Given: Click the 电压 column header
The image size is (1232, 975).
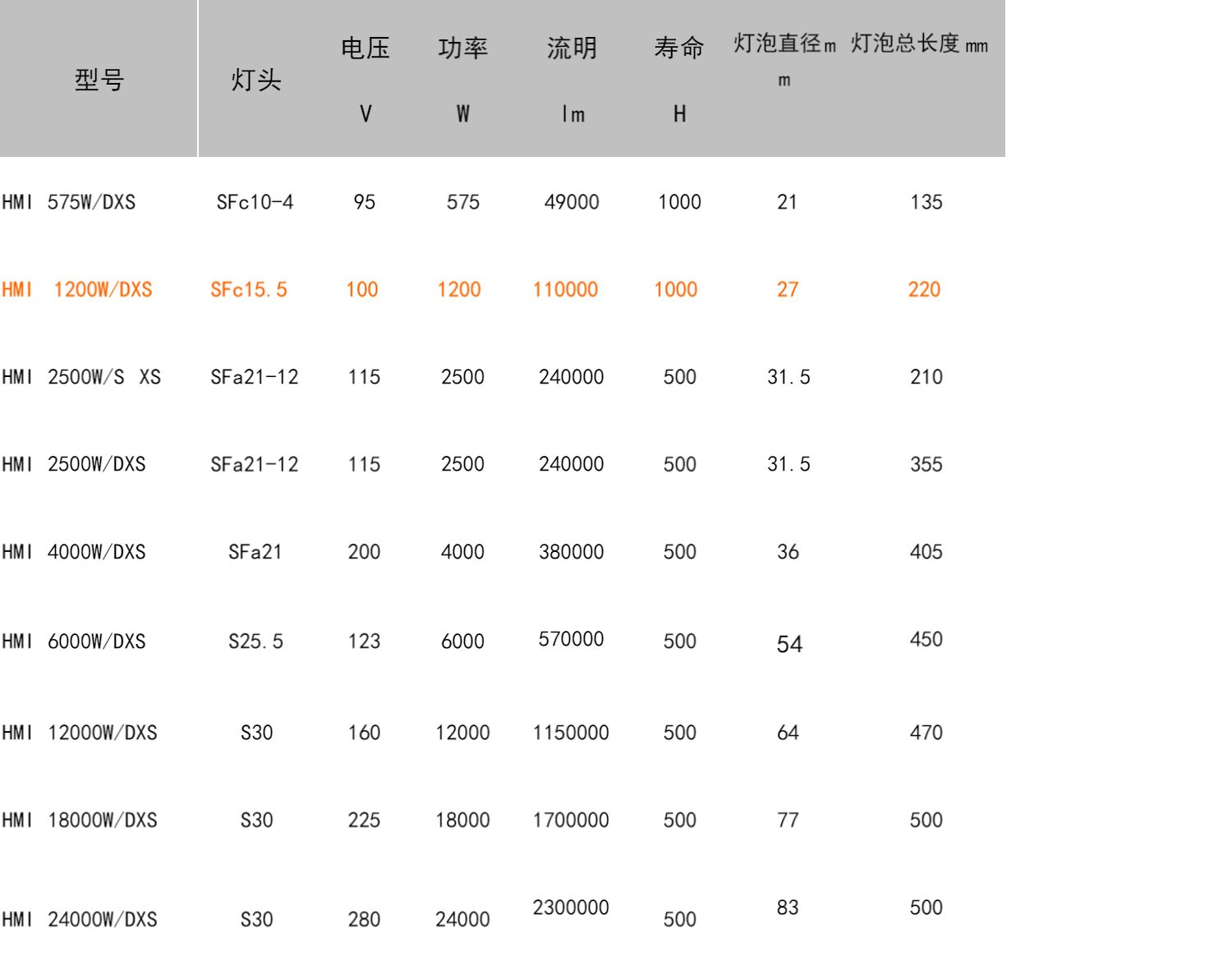Looking at the screenshot, I should click(365, 48).
